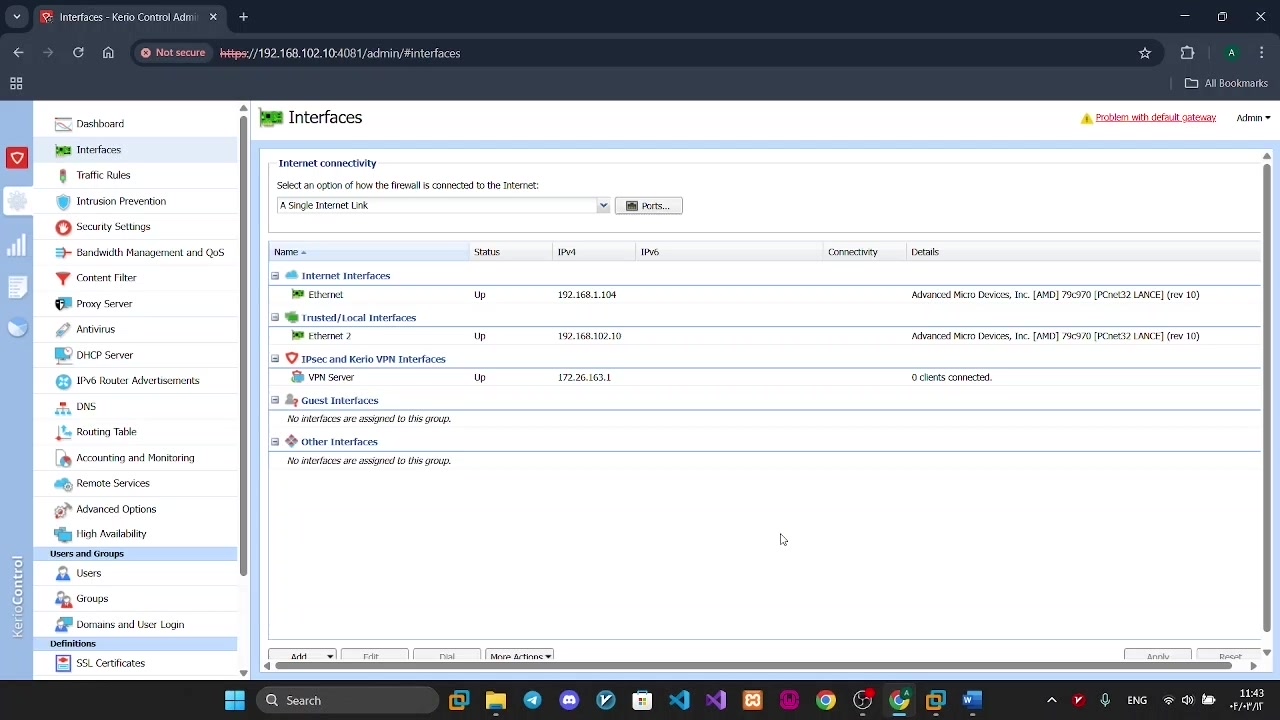Open the DHCP Server icon
The image size is (1280, 720).
[x=63, y=355]
